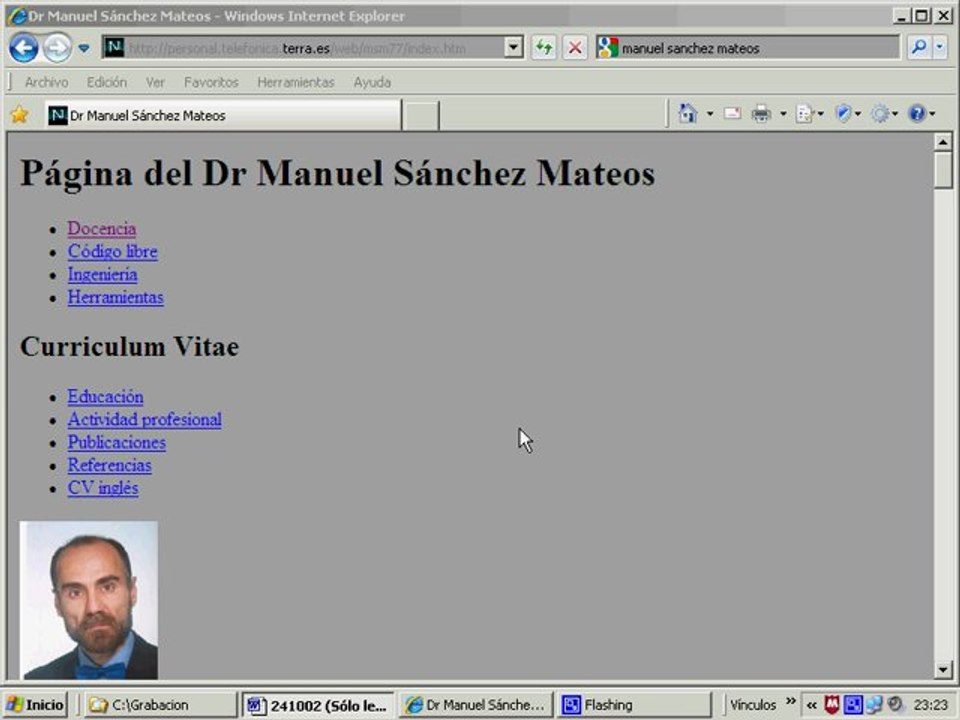
Task: Open the Archivo menu
Action: (47, 82)
